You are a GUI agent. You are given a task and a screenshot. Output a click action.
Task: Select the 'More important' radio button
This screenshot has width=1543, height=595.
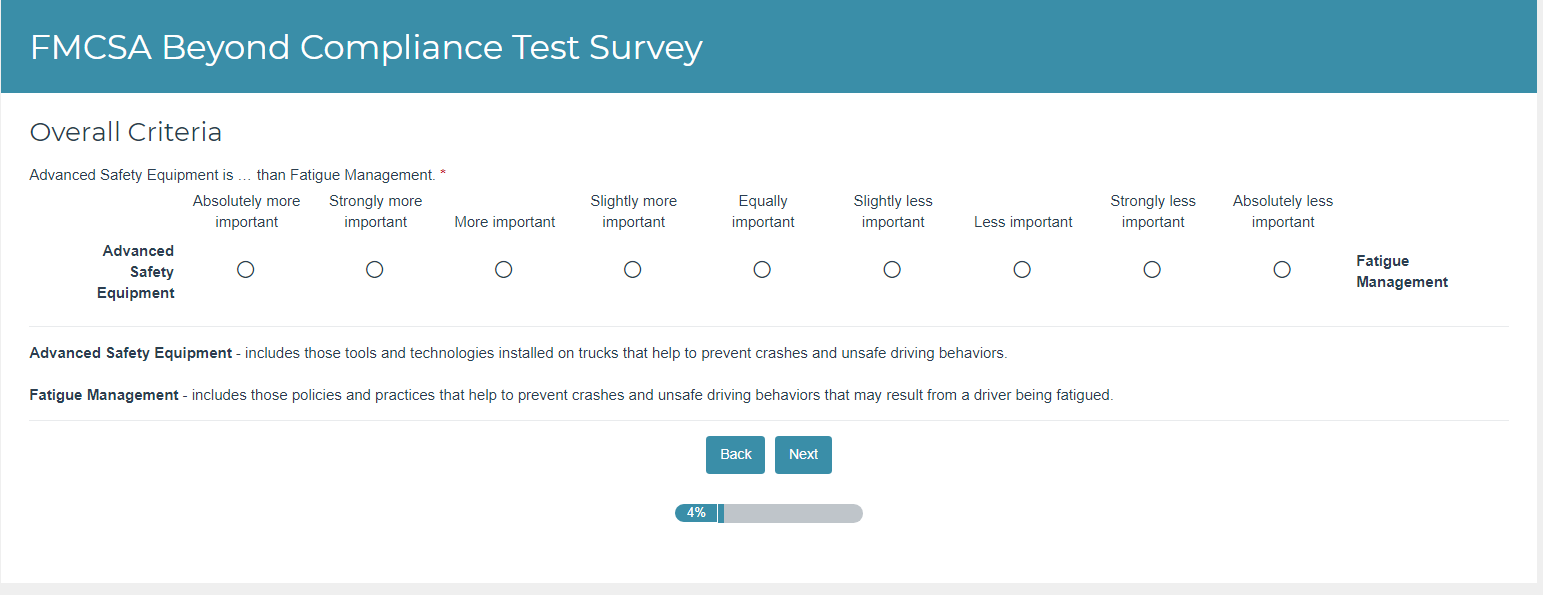[504, 270]
